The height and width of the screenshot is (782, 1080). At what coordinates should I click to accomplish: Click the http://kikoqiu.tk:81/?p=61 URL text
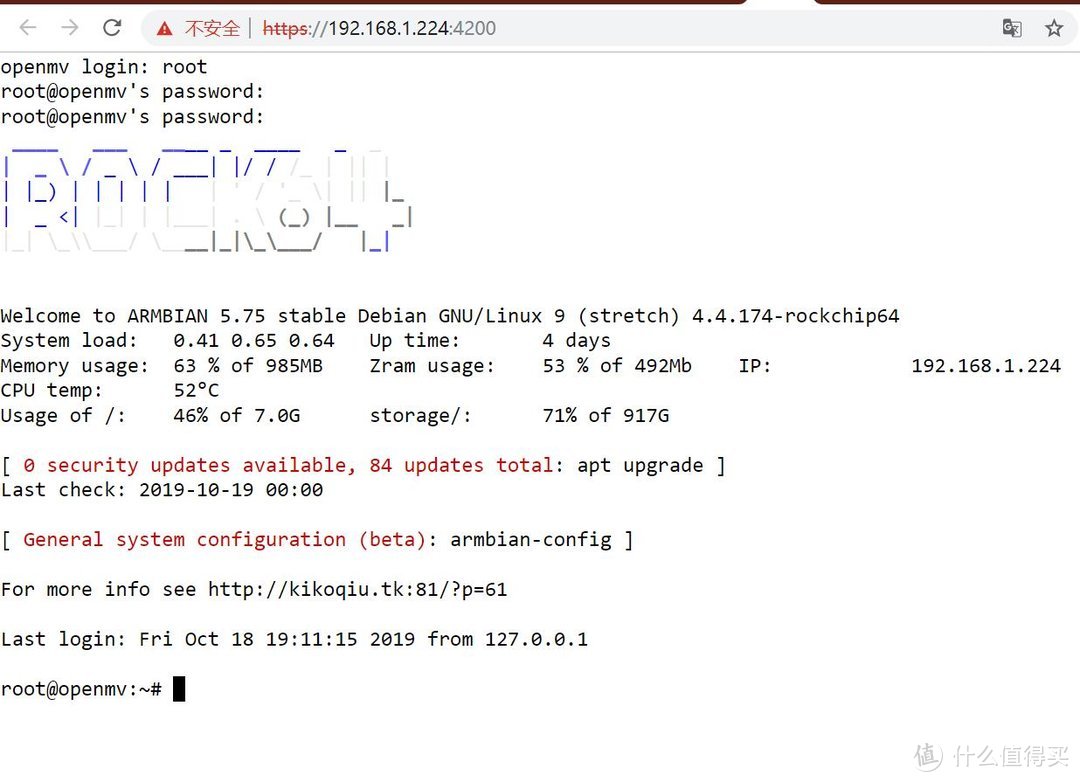pyautogui.click(x=357, y=590)
